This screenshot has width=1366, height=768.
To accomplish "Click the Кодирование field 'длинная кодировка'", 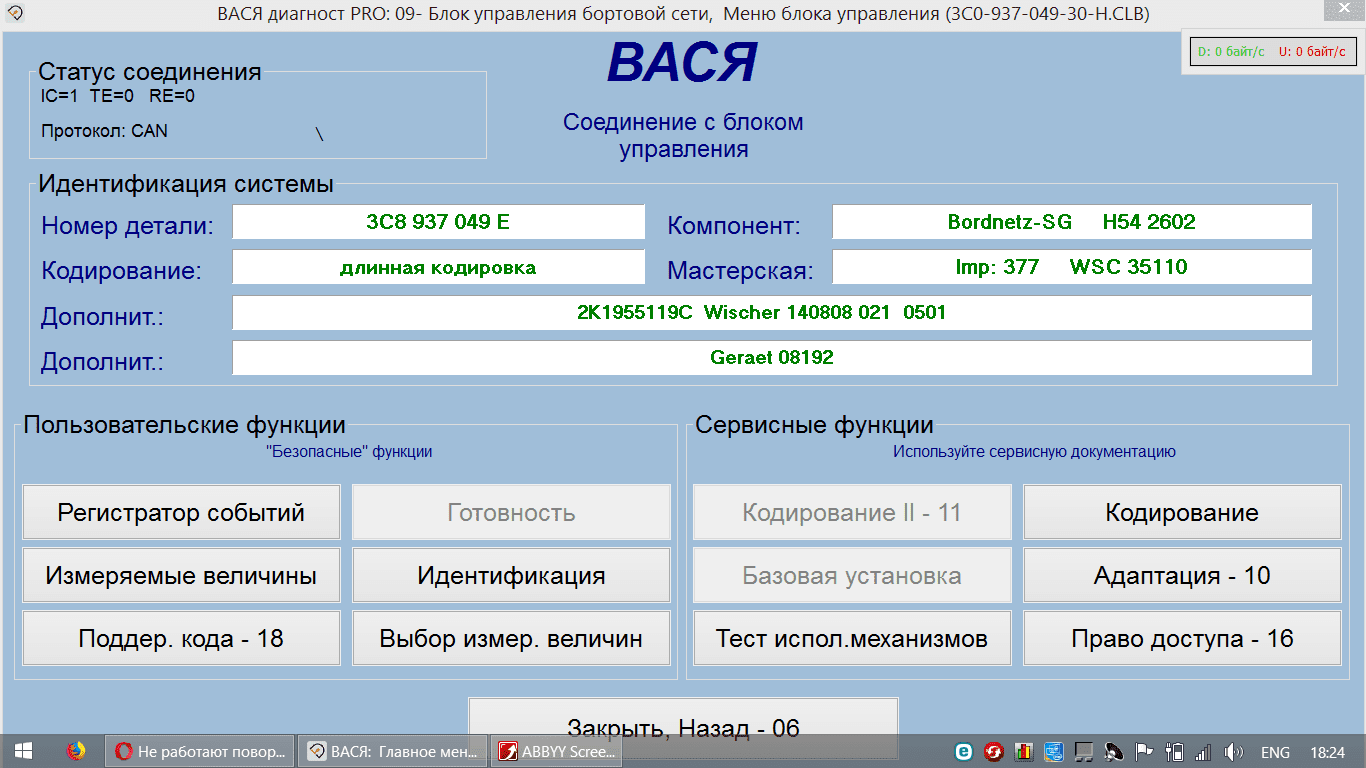I will pos(438,267).
